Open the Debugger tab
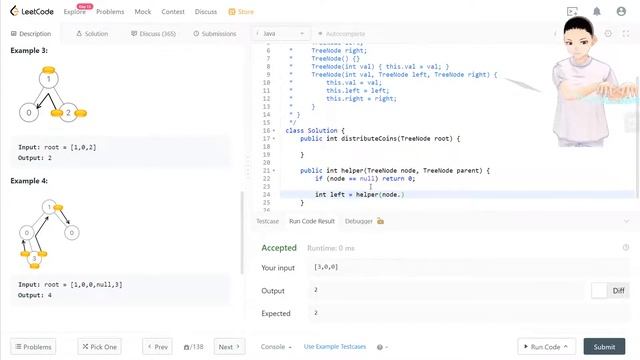 click(359, 221)
